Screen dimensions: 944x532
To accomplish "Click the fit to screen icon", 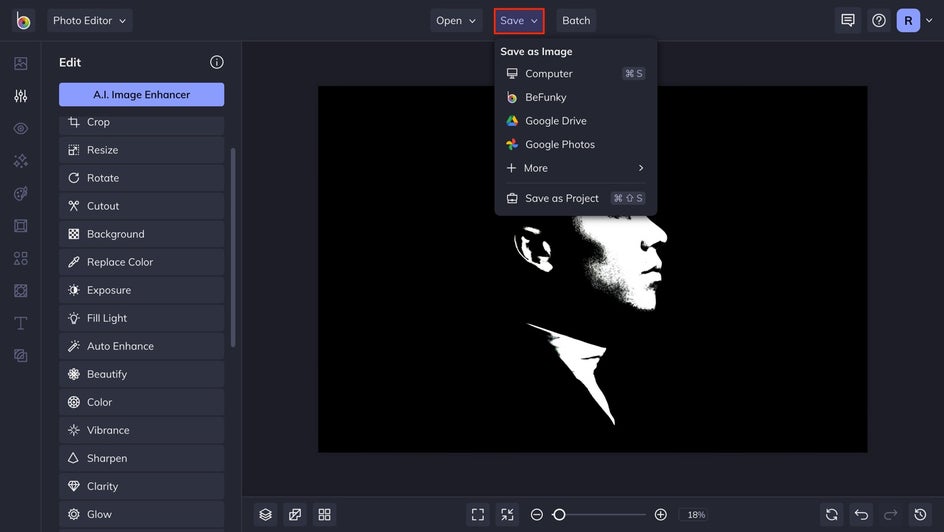I will [x=478, y=515].
